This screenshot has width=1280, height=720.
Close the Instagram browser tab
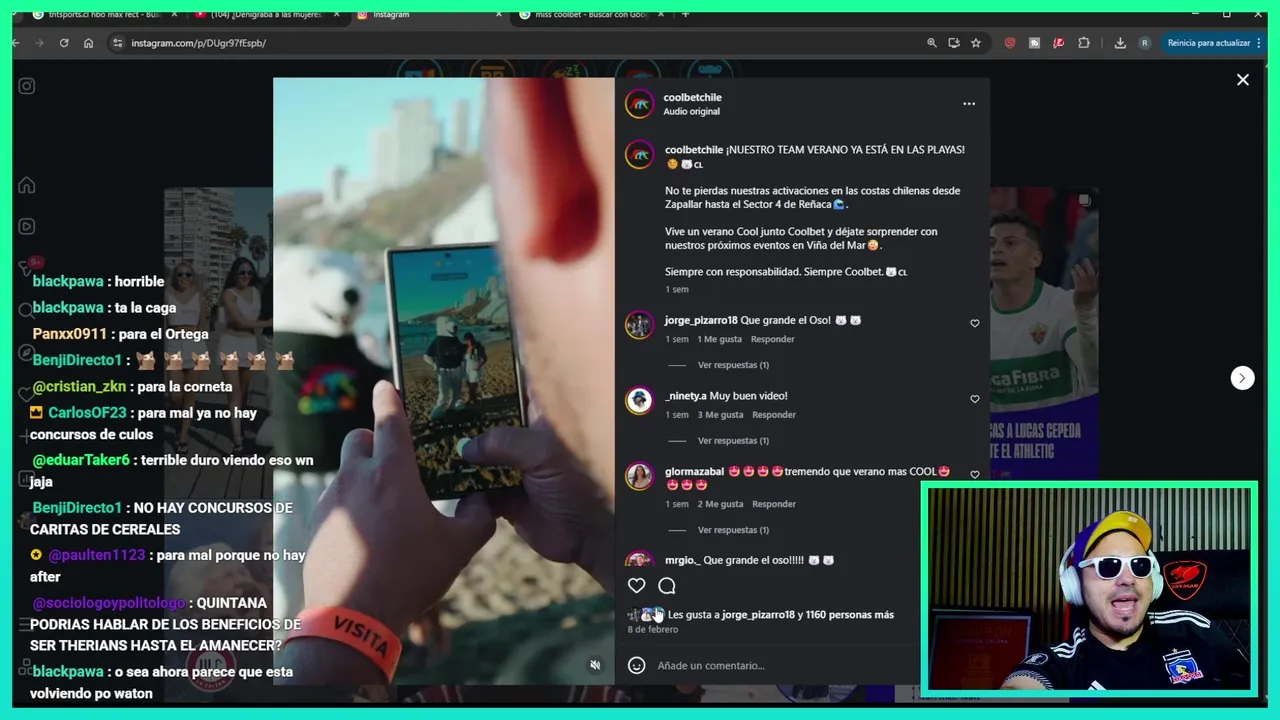[499, 15]
